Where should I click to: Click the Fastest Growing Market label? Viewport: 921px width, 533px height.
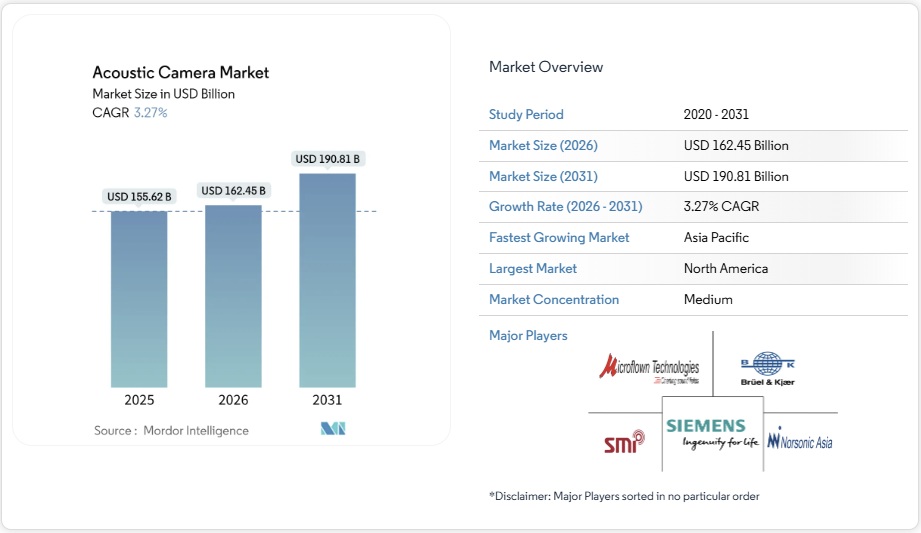pyautogui.click(x=559, y=238)
